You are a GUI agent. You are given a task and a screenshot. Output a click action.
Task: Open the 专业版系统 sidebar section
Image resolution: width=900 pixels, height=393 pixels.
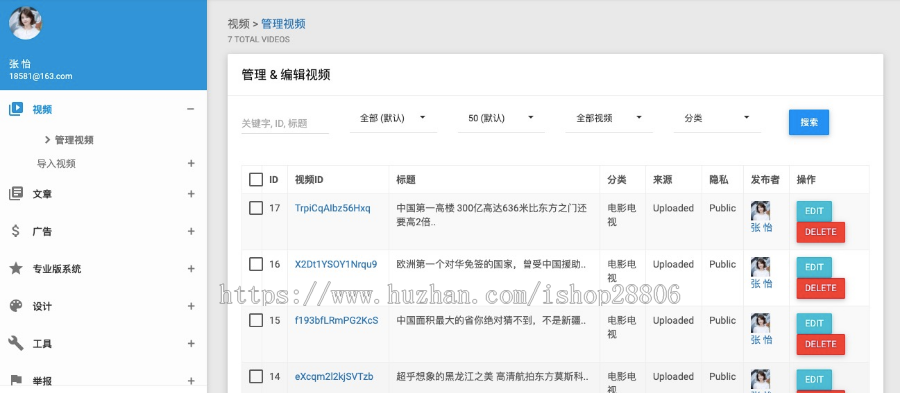point(57,269)
